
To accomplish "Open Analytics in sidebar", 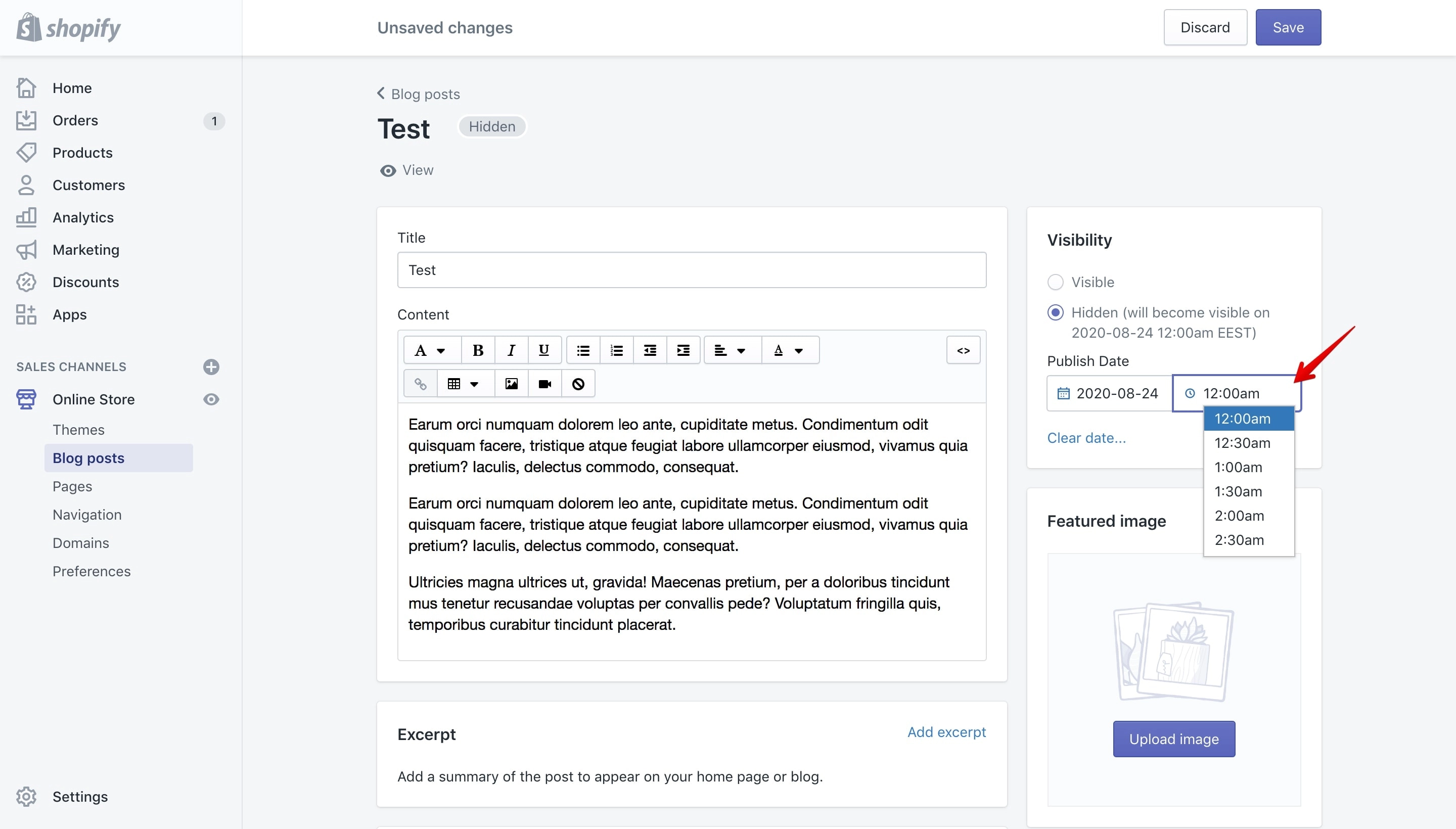I will [83, 217].
